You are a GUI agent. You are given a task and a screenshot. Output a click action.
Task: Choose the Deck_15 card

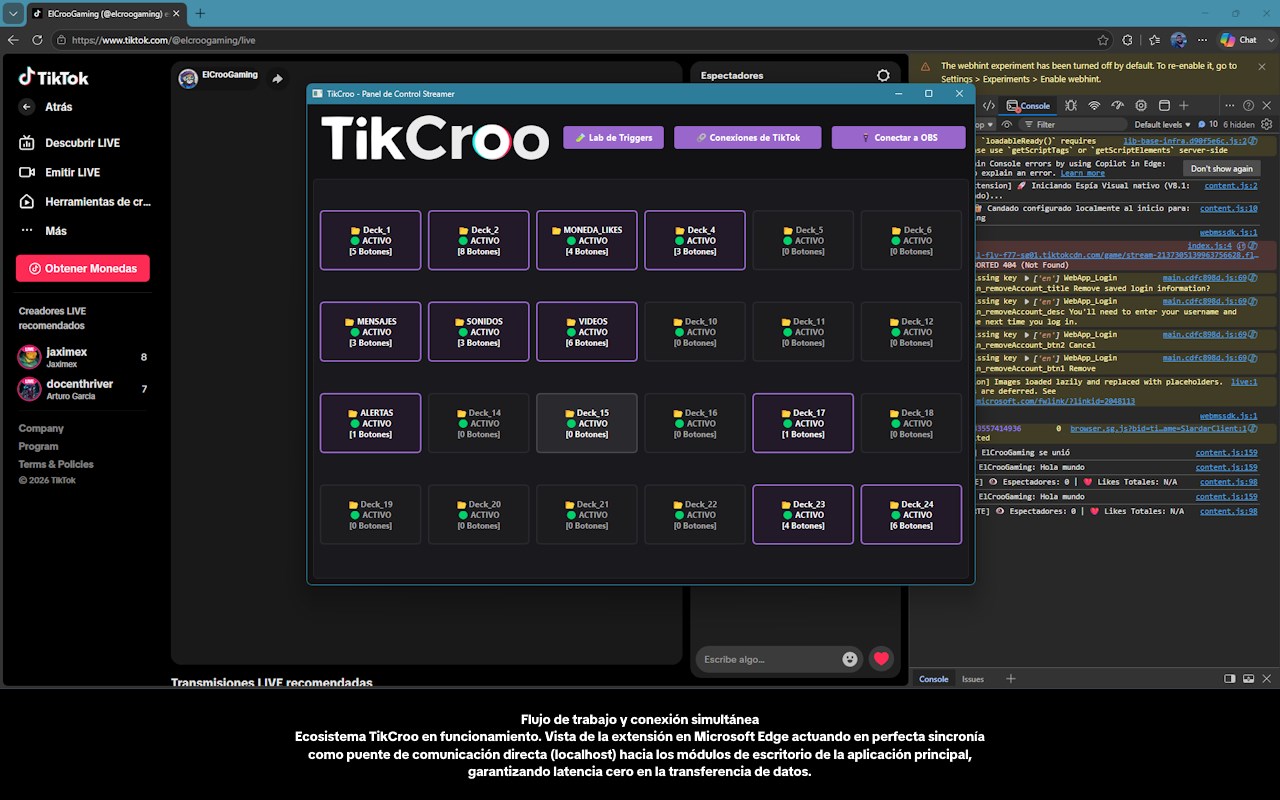[x=587, y=423]
